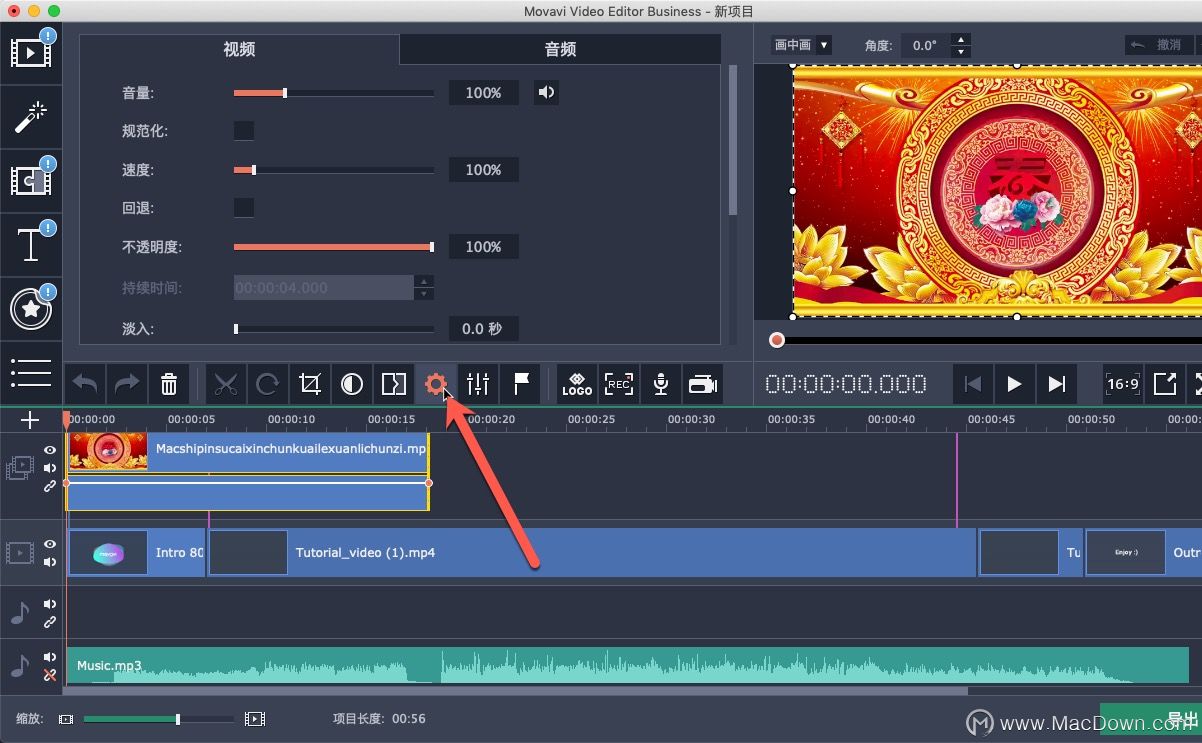Open the color adjustments tool
Image resolution: width=1202 pixels, height=743 pixels.
[352, 384]
